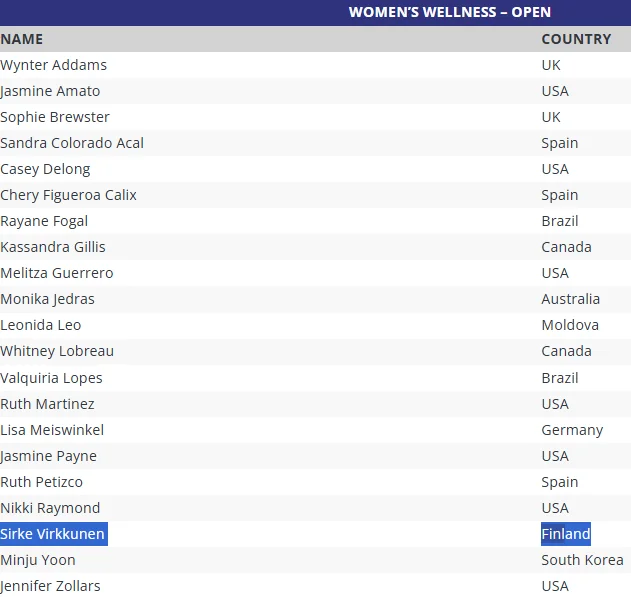Select the Sophie Brewster row name
Image resolution: width=631 pixels, height=597 pixels.
click(x=55, y=117)
